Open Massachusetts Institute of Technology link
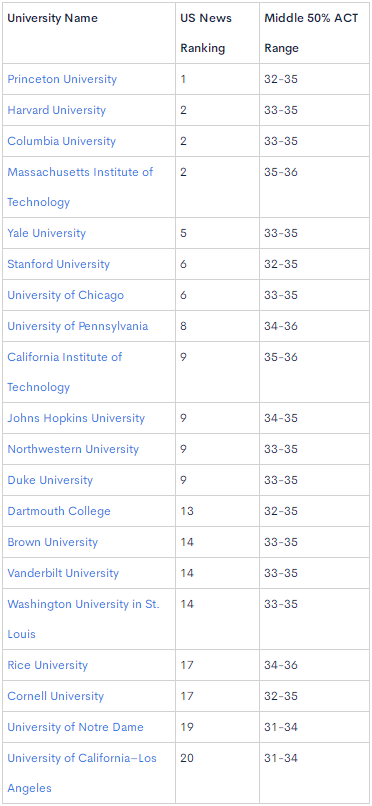Image resolution: width=372 pixels, height=806 pixels. (80, 187)
